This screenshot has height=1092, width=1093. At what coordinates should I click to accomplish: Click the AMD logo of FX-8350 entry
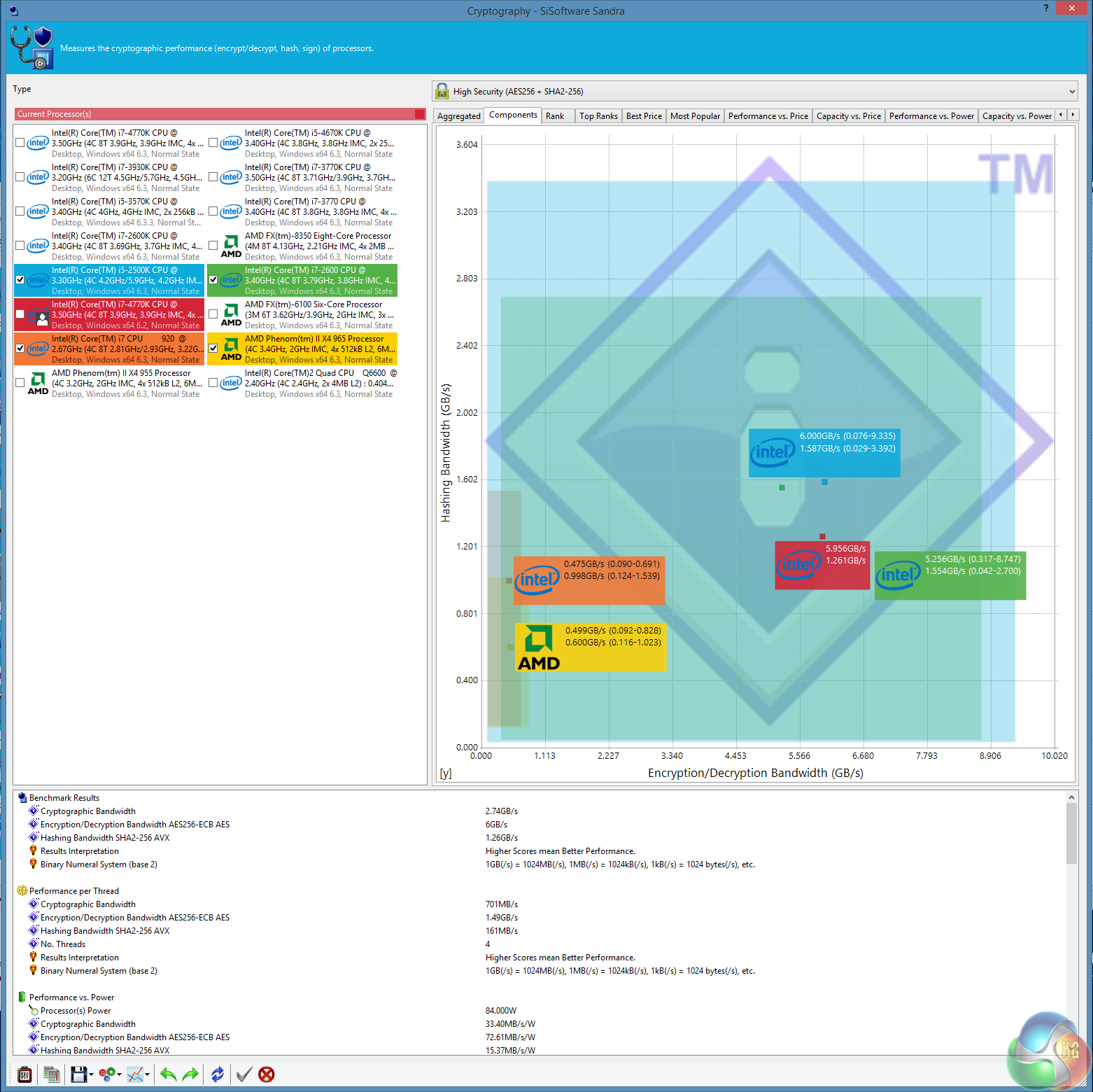pyautogui.click(x=231, y=246)
